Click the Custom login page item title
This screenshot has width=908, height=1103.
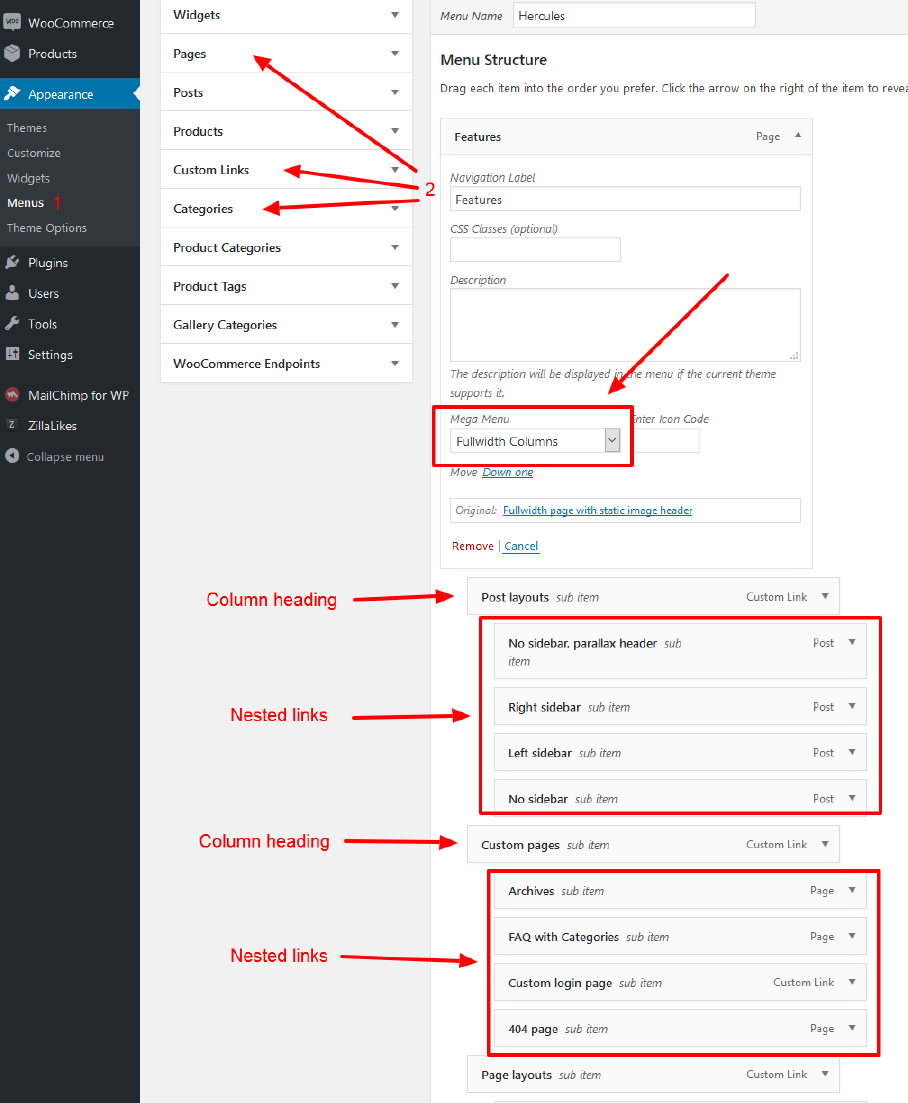560,983
